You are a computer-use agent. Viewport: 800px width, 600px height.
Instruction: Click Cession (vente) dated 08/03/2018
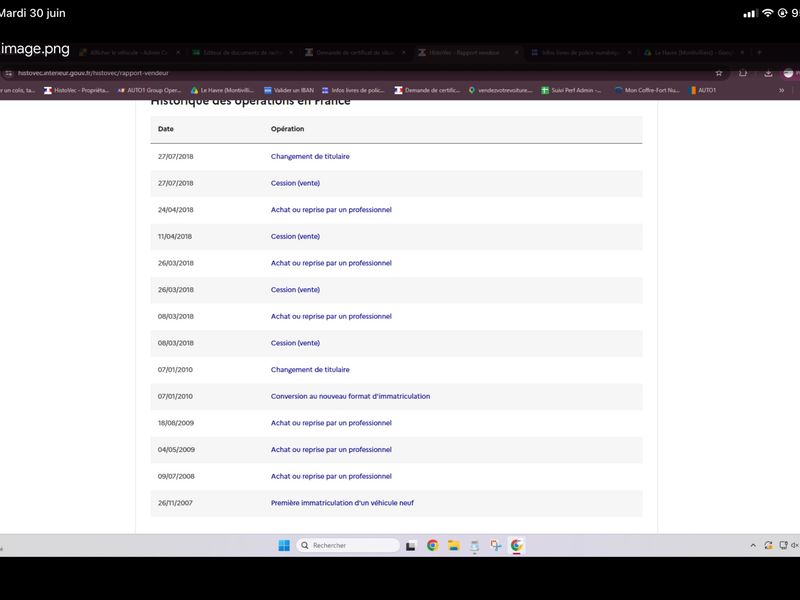[x=295, y=343]
